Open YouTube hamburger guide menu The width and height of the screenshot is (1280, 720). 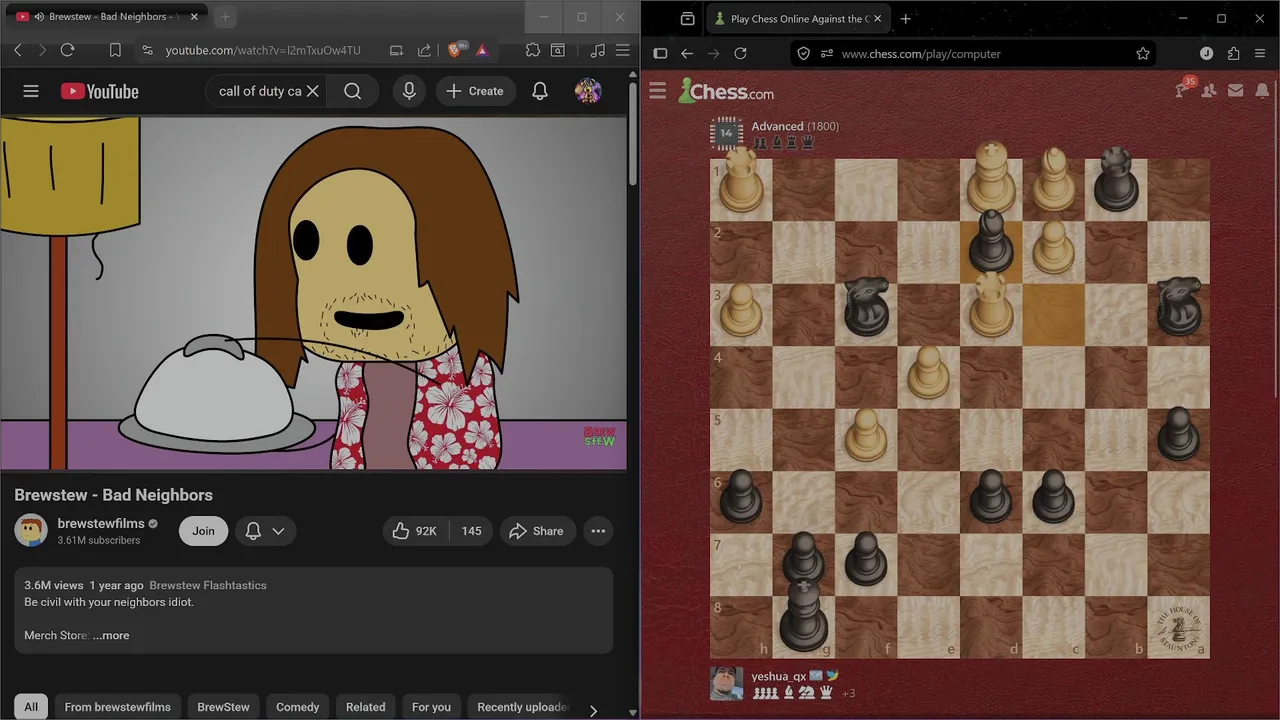coord(31,91)
